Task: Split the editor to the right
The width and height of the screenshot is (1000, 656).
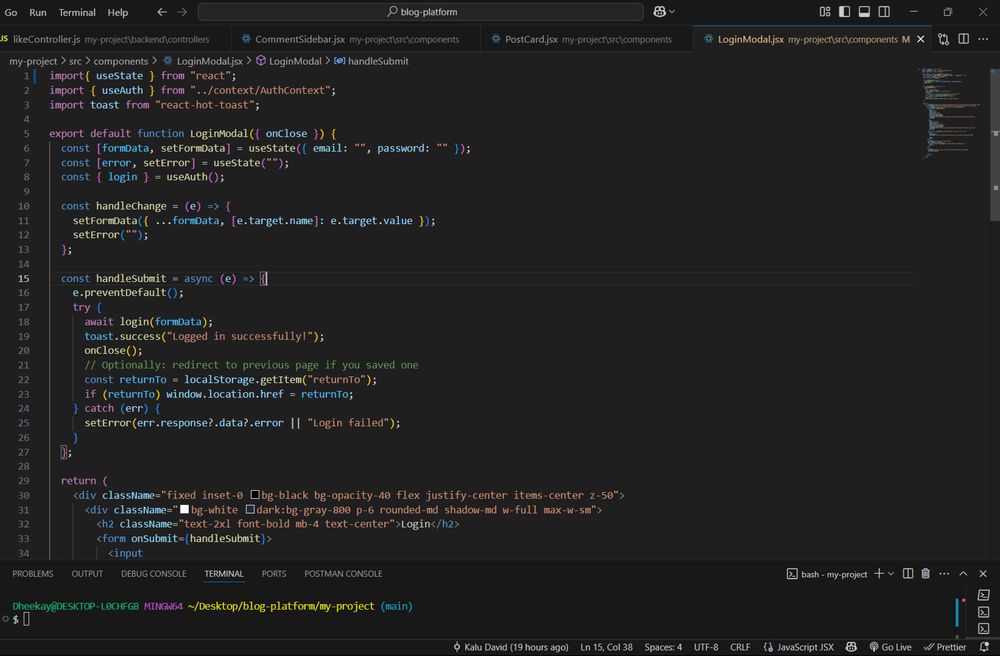Action: click(x=964, y=39)
